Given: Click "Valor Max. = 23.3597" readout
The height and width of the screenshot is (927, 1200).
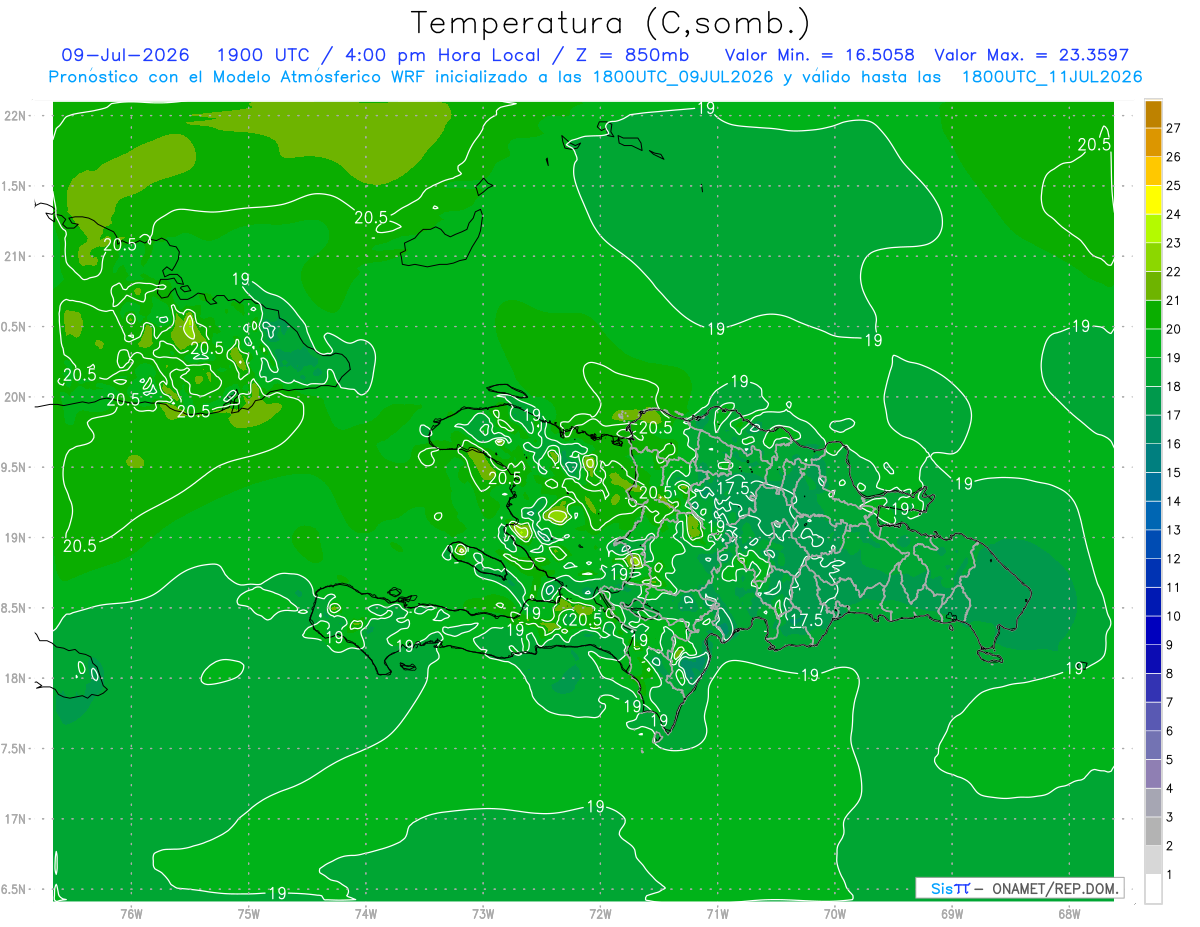Looking at the screenshot, I should point(1031,56).
